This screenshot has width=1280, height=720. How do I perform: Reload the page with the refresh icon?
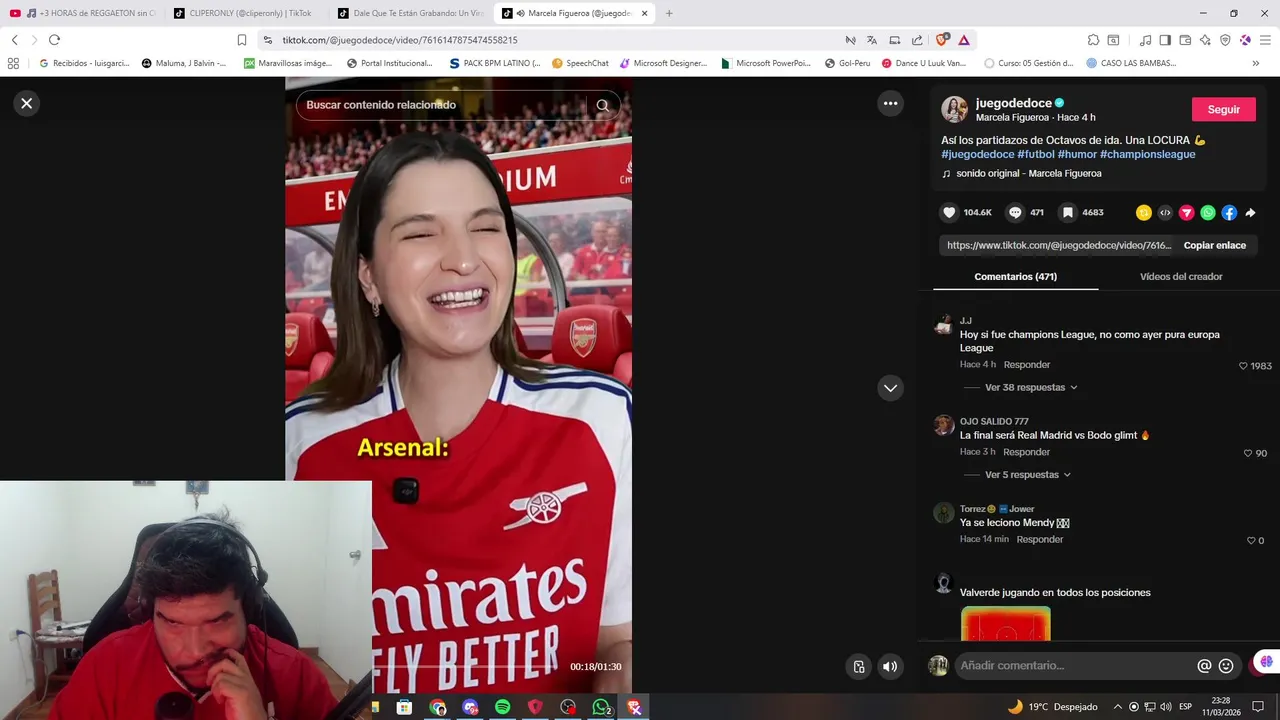click(54, 40)
